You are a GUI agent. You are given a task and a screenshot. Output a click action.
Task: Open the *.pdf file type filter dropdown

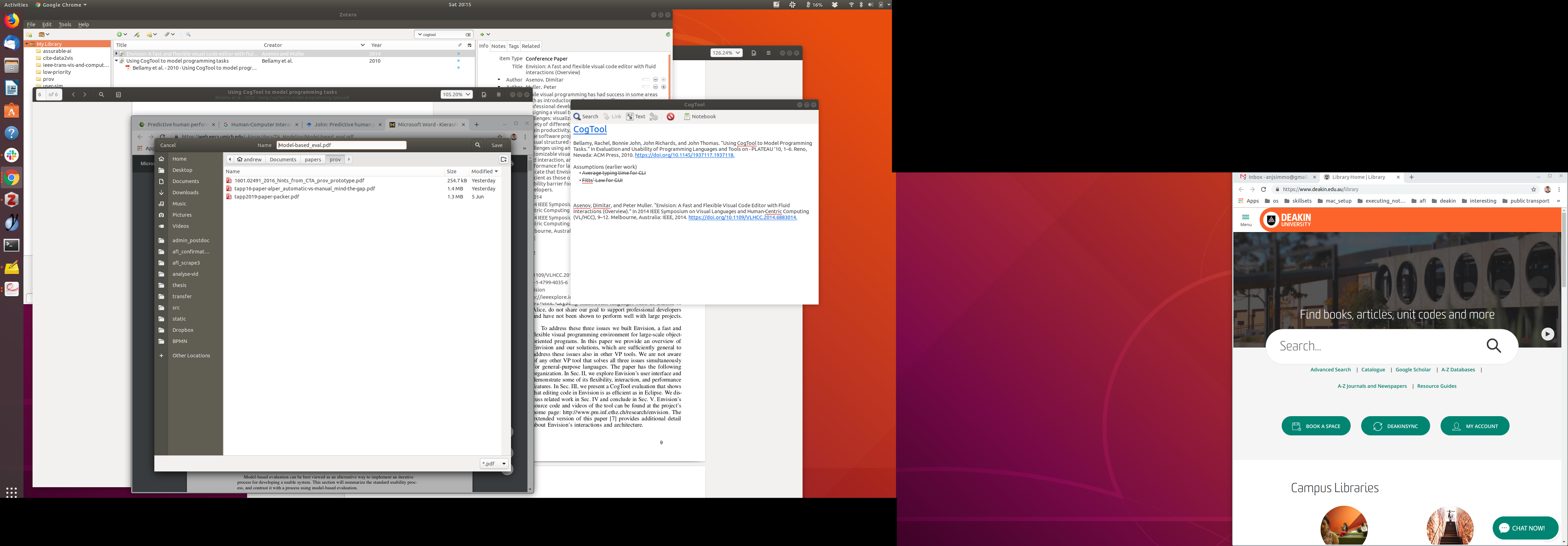[x=493, y=464]
